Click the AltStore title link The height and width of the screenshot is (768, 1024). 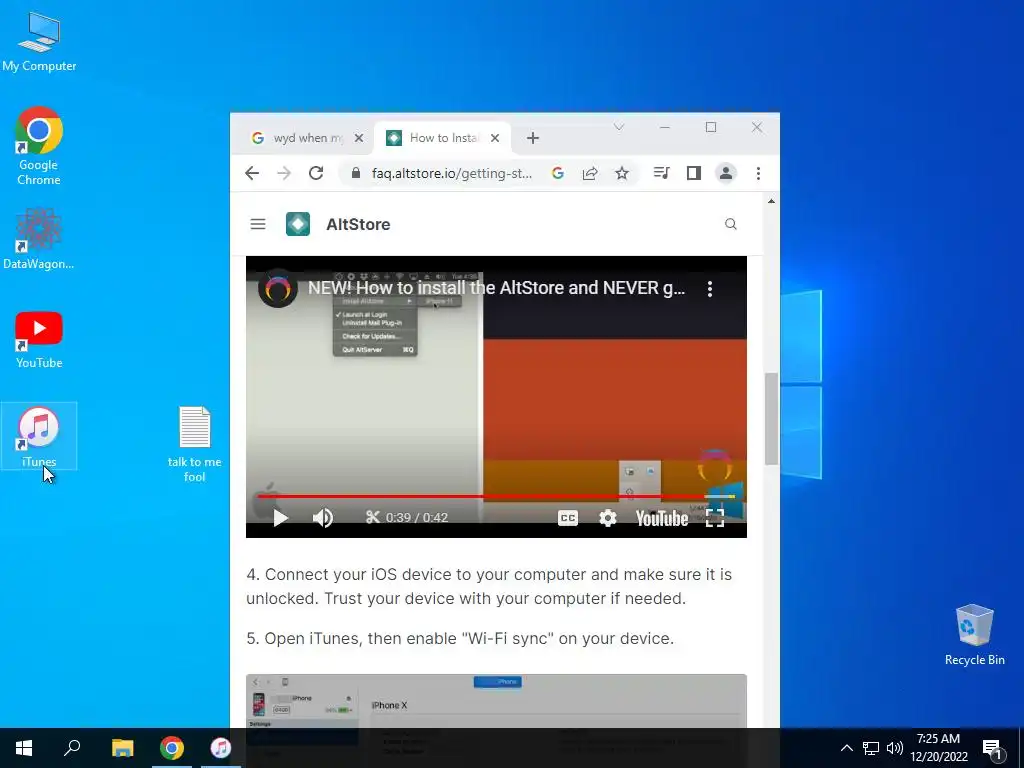[x=358, y=224]
